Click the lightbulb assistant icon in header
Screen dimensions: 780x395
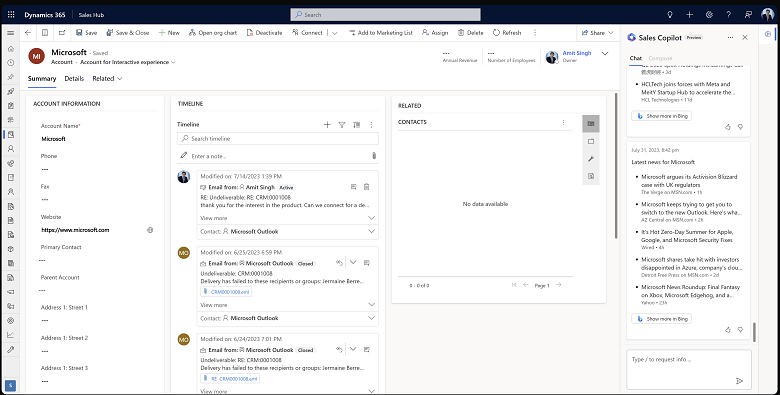point(670,14)
